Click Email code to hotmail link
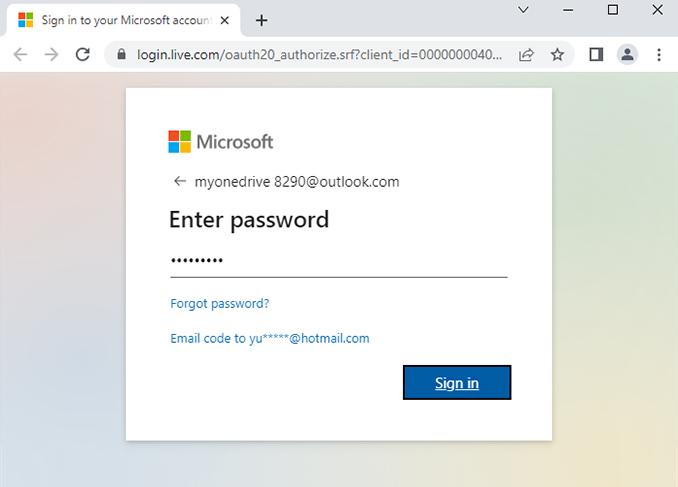The width and height of the screenshot is (678, 487). [x=270, y=338]
